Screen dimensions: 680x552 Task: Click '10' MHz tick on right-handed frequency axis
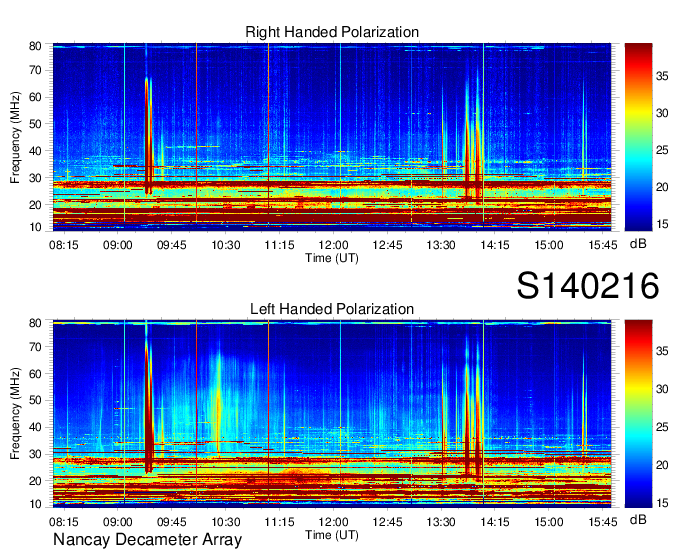point(35,227)
